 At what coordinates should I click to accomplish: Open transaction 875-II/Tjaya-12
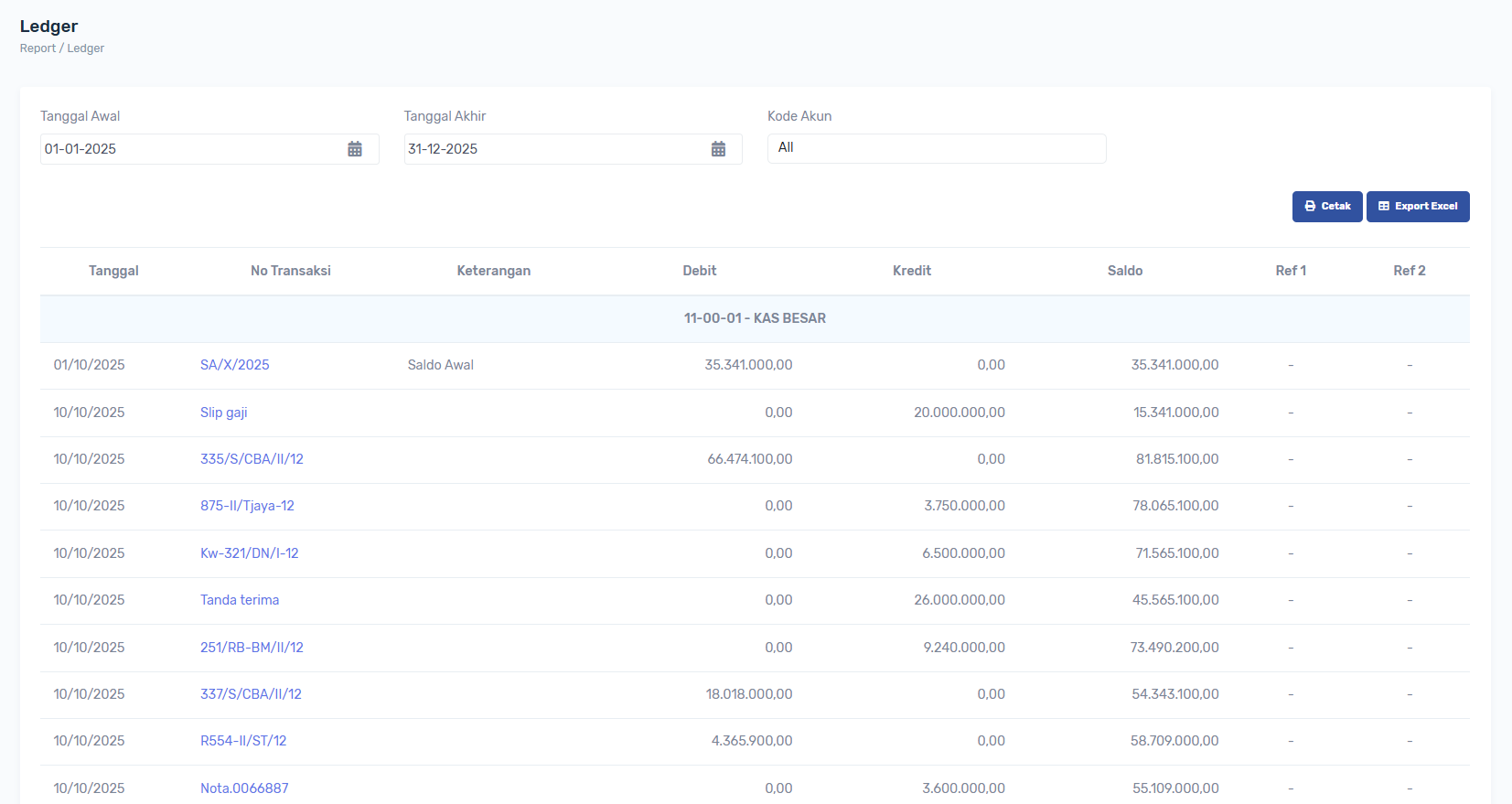click(247, 506)
